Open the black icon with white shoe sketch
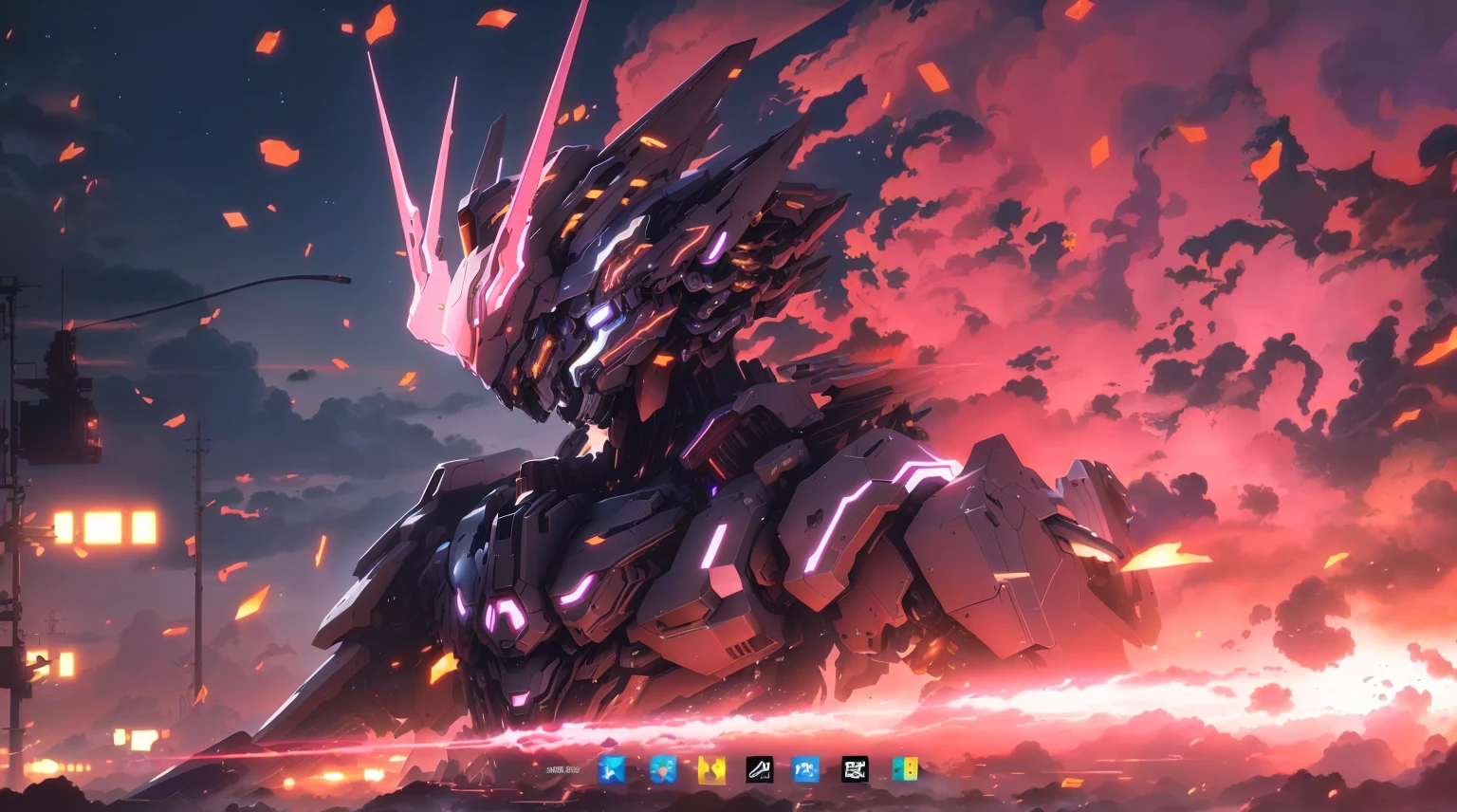 759,769
